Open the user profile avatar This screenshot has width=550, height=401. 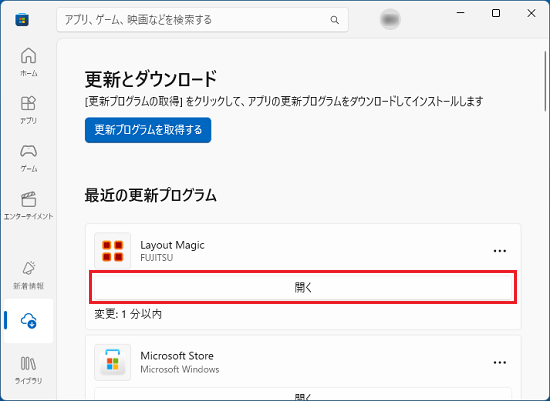390,19
